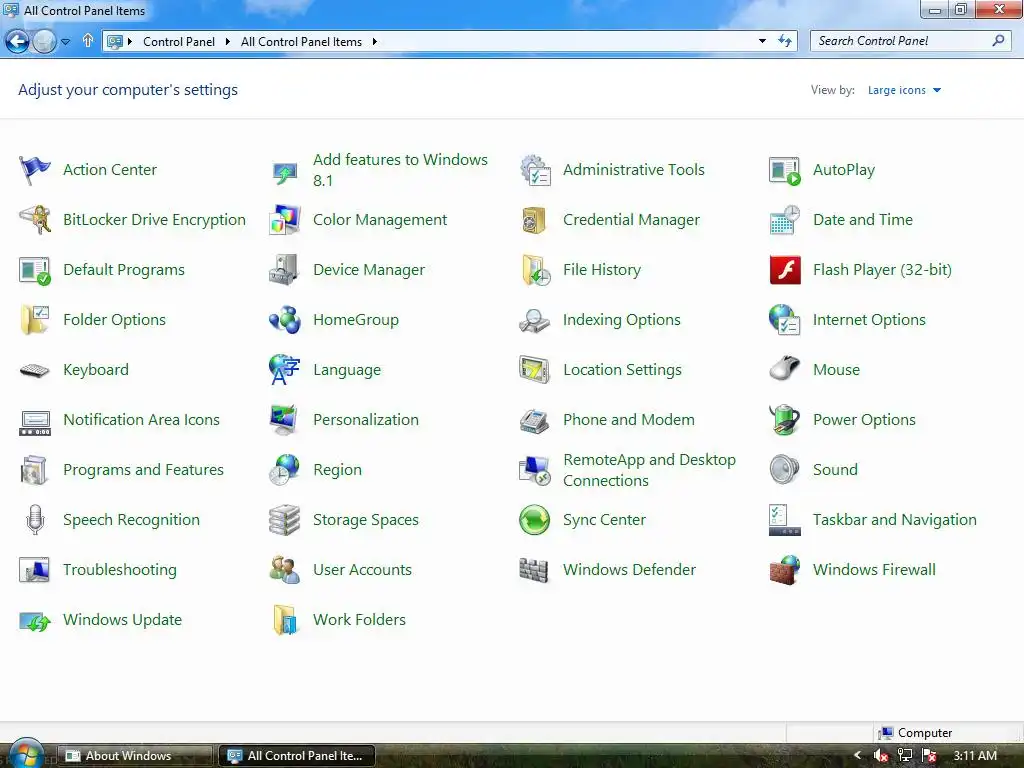Viewport: 1024px width, 768px height.
Task: Open Notification Area Icons icon
Action: point(35,423)
